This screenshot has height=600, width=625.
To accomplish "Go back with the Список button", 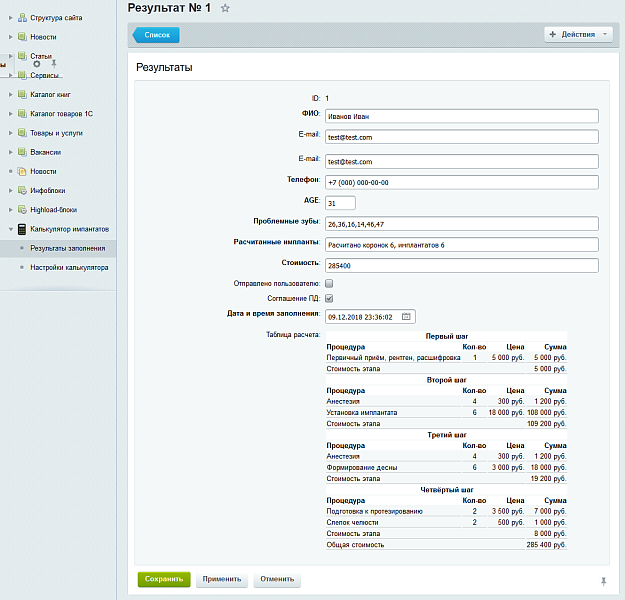I will (x=157, y=35).
